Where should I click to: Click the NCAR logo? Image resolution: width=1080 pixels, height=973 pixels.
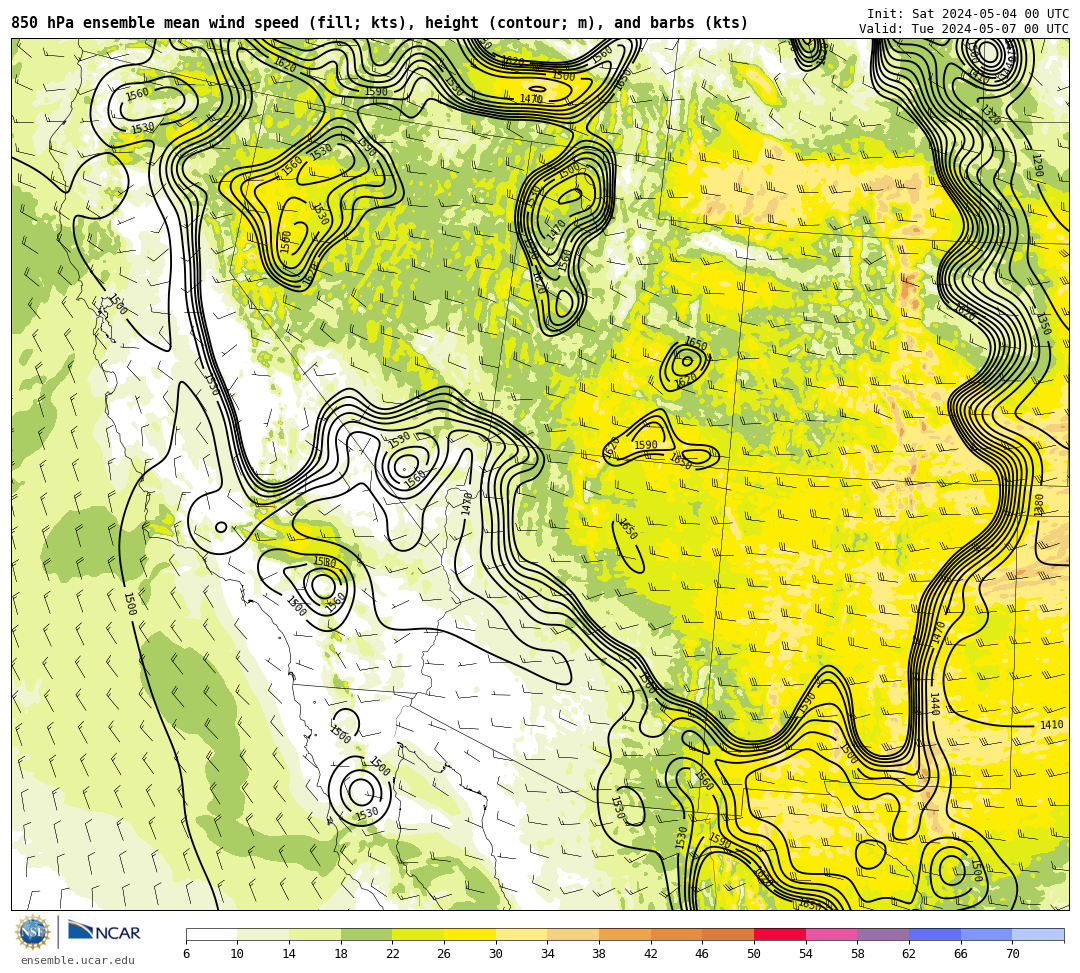click(104, 932)
